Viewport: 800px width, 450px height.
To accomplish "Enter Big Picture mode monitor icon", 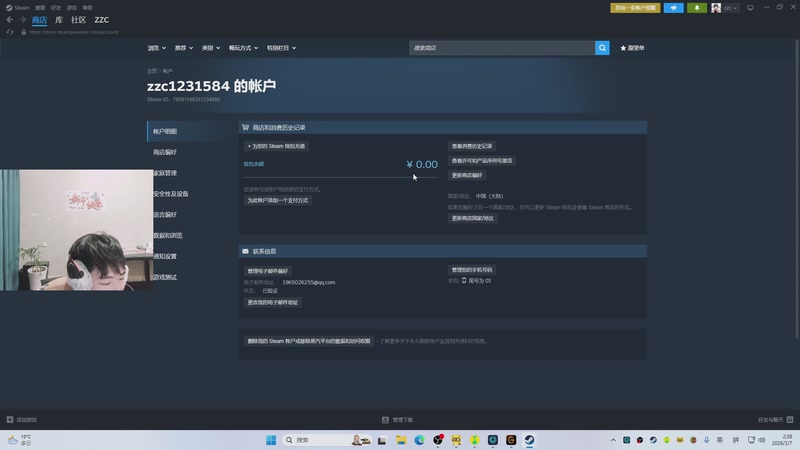I will (750, 8).
